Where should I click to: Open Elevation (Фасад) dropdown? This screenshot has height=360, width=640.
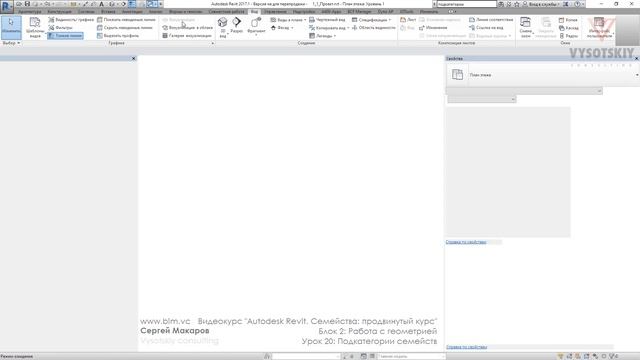tap(282, 28)
